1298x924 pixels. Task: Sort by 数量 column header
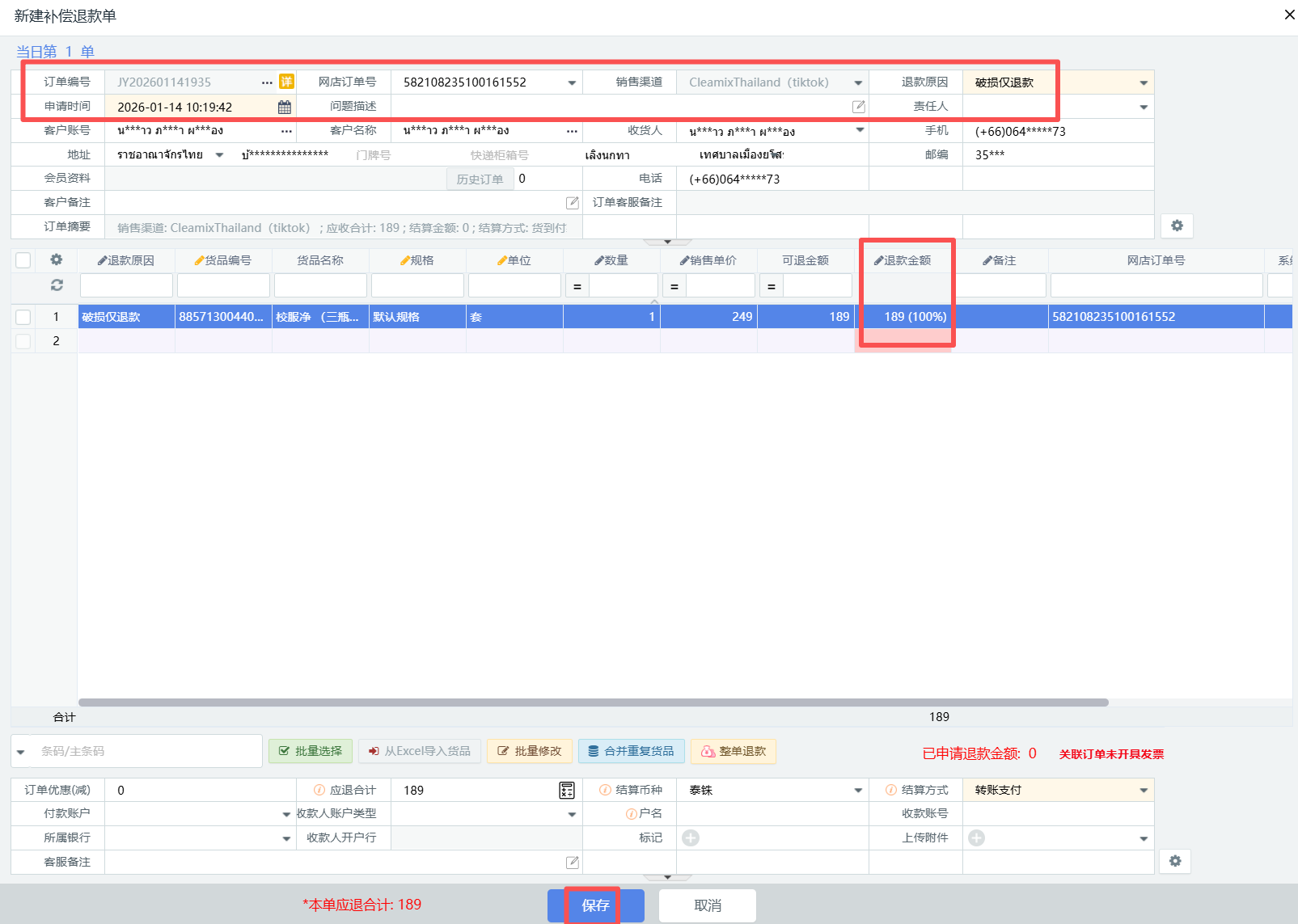click(611, 260)
